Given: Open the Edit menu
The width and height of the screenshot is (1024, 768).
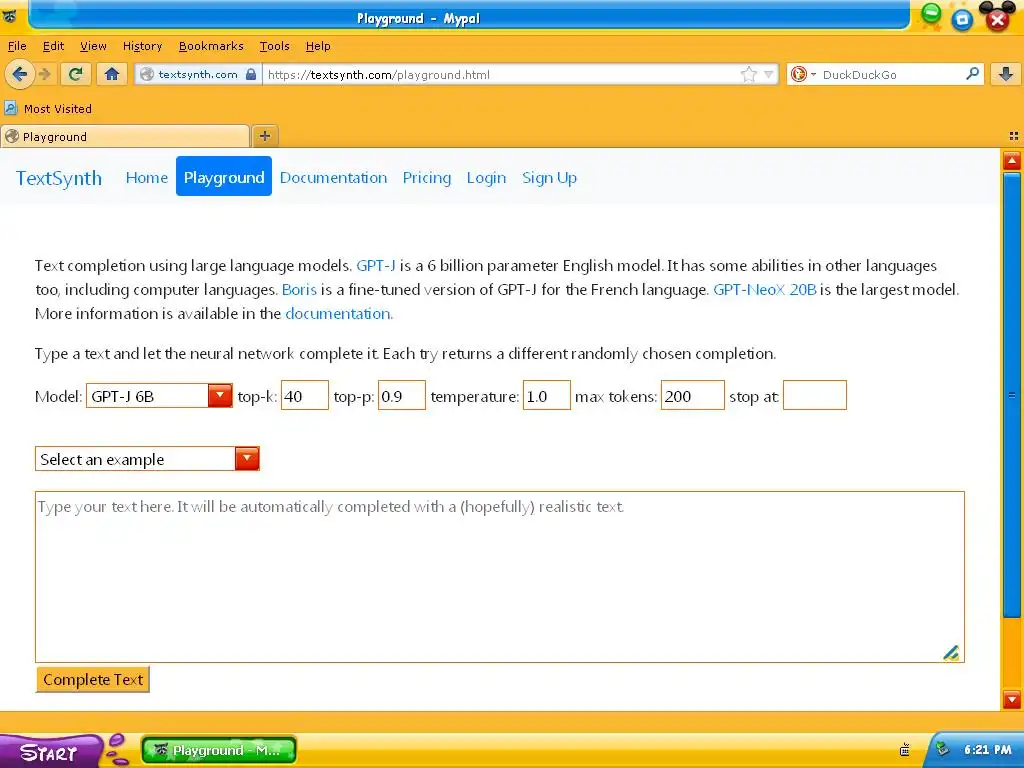Looking at the screenshot, I should 53,46.
